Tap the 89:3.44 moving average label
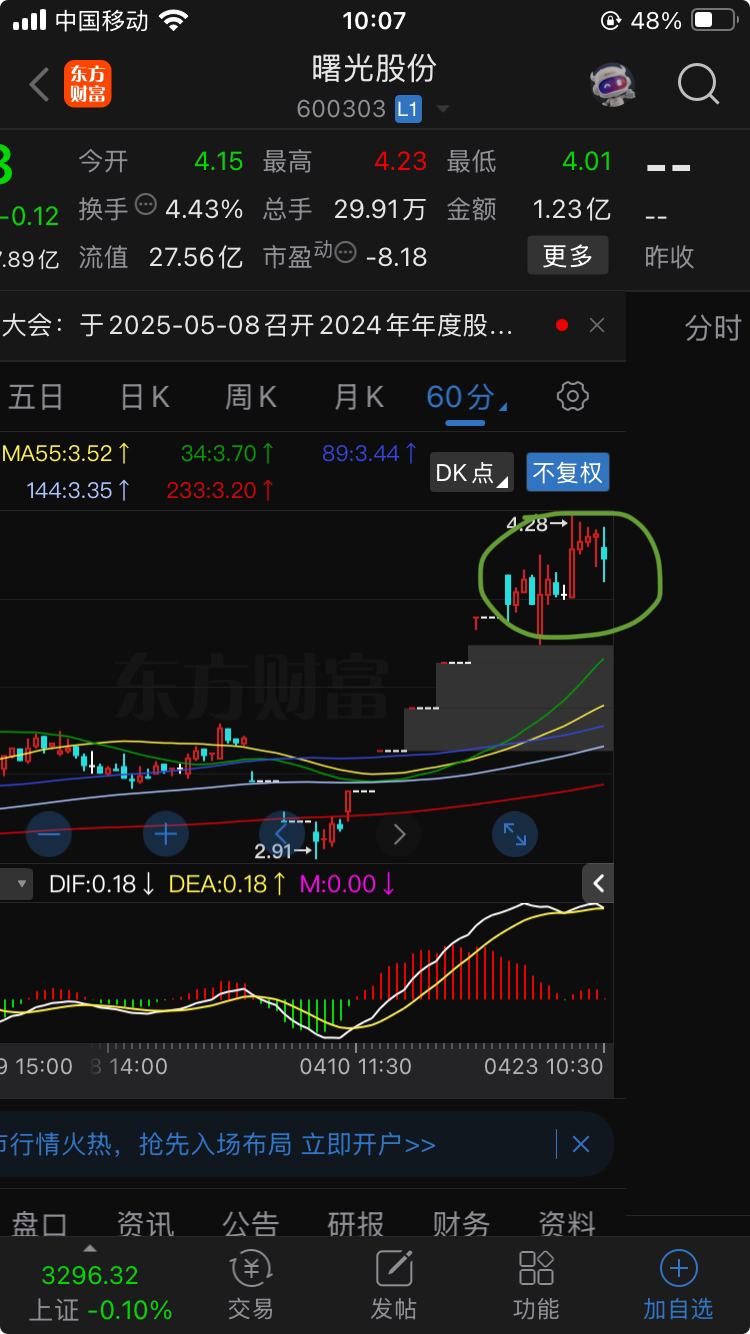Viewport: 750px width, 1334px height. 369,453
